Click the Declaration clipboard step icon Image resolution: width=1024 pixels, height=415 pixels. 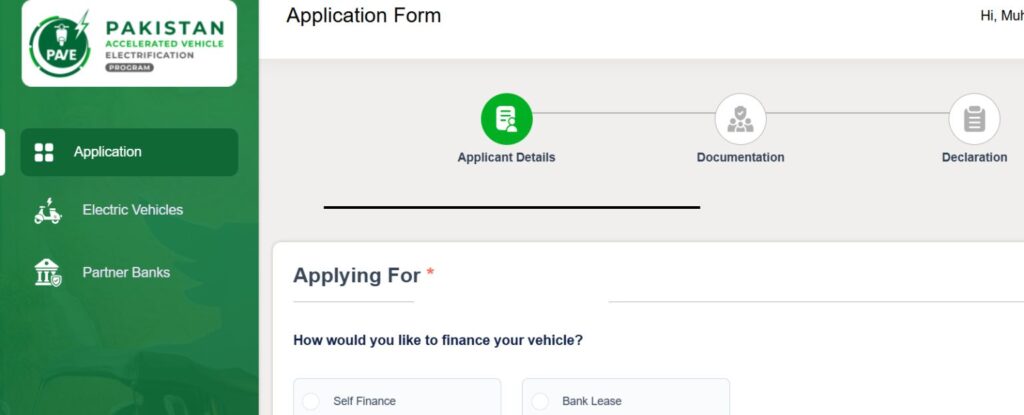click(974, 119)
